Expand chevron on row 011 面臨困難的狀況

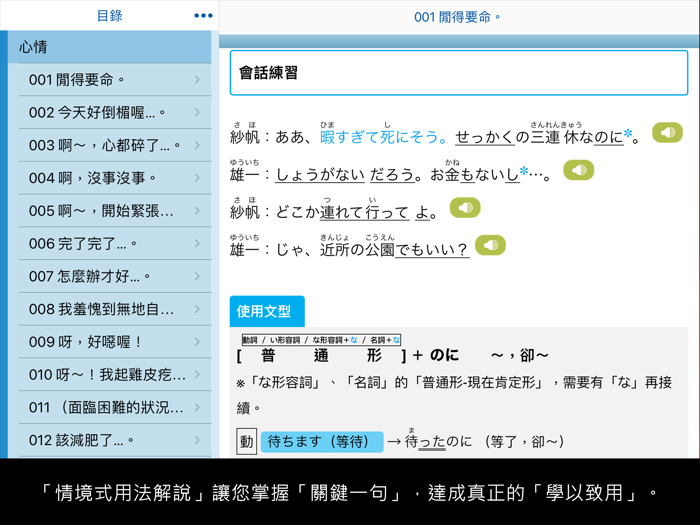pos(197,407)
